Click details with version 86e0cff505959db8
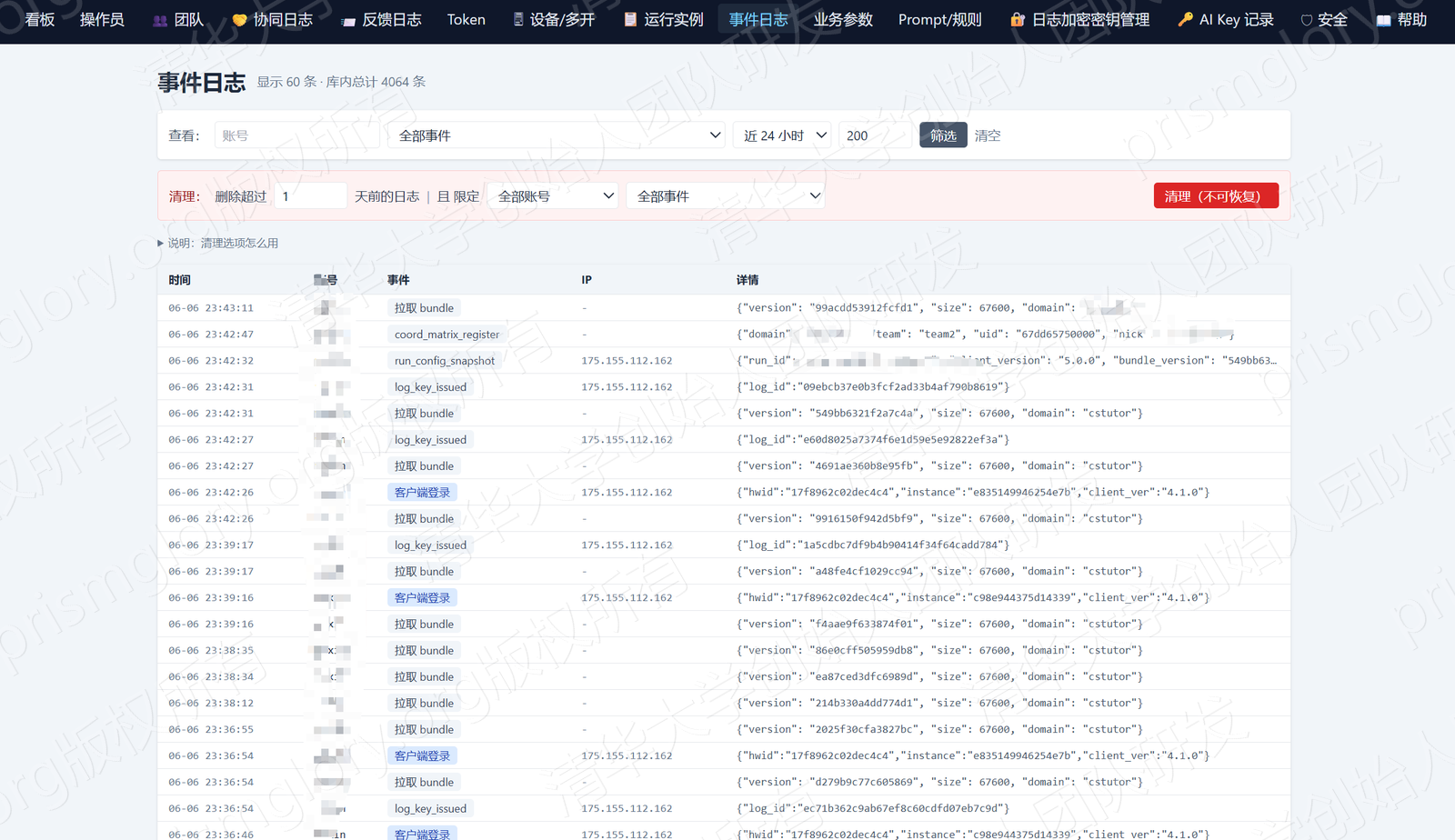 [939, 651]
